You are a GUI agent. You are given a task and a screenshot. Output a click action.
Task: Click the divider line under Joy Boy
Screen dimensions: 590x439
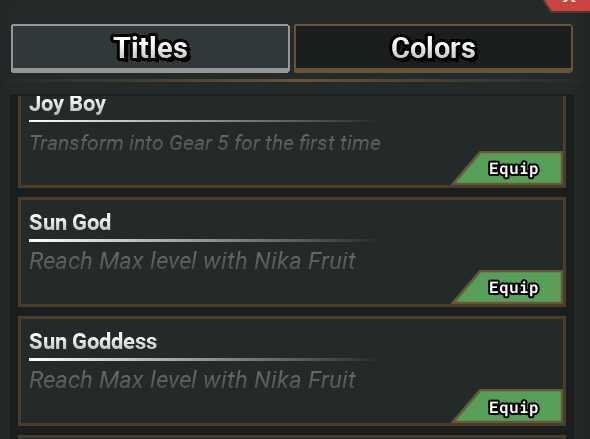tap(202, 121)
